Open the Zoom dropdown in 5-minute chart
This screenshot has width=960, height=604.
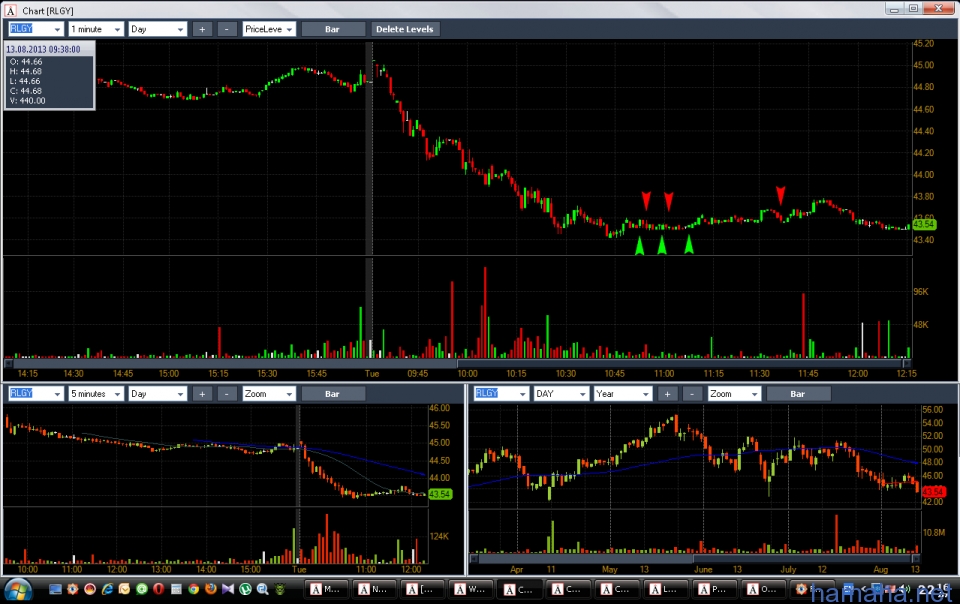[x=289, y=394]
